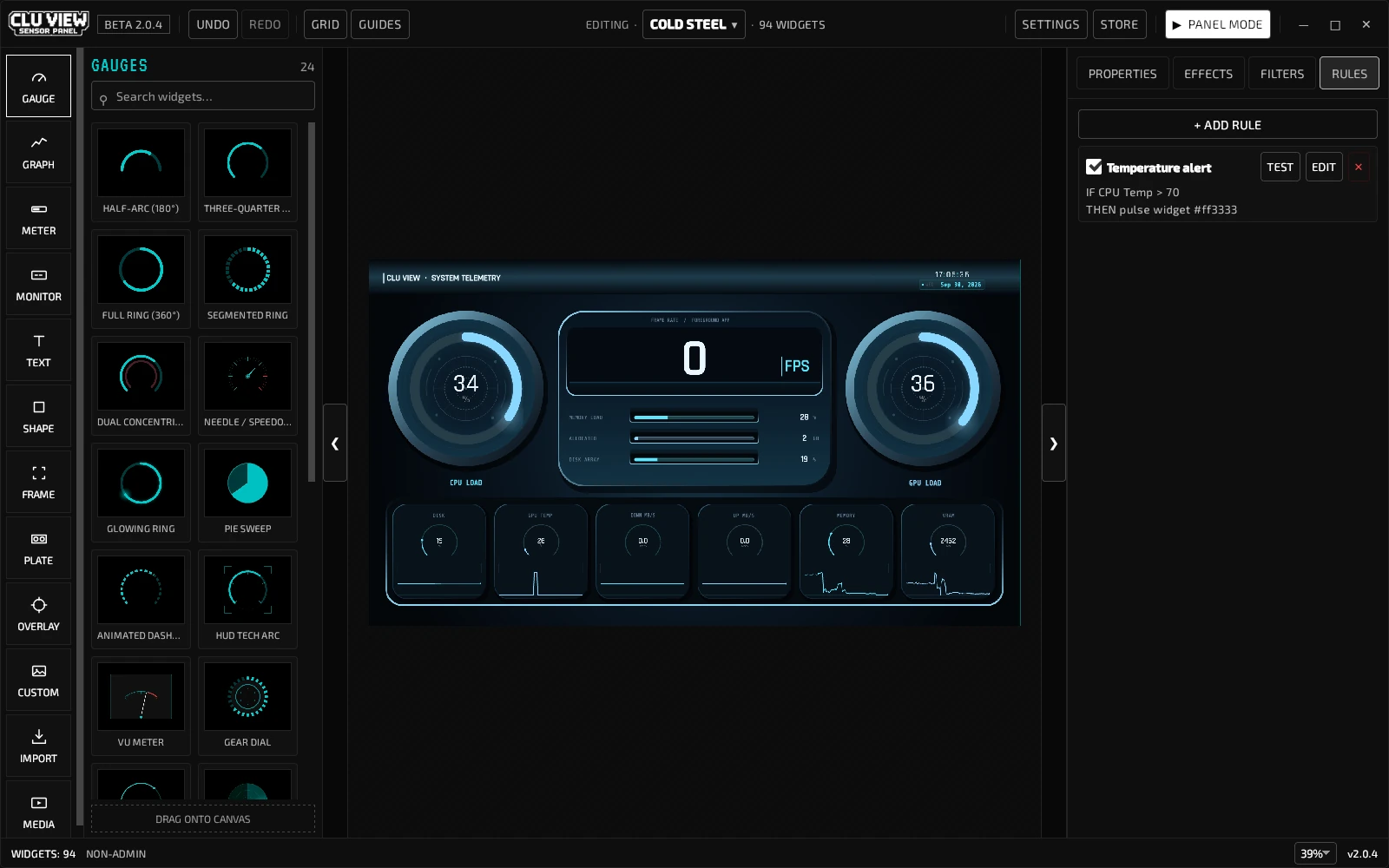Choose the Pie Sweep gauge
The image size is (1389, 868).
247,492
